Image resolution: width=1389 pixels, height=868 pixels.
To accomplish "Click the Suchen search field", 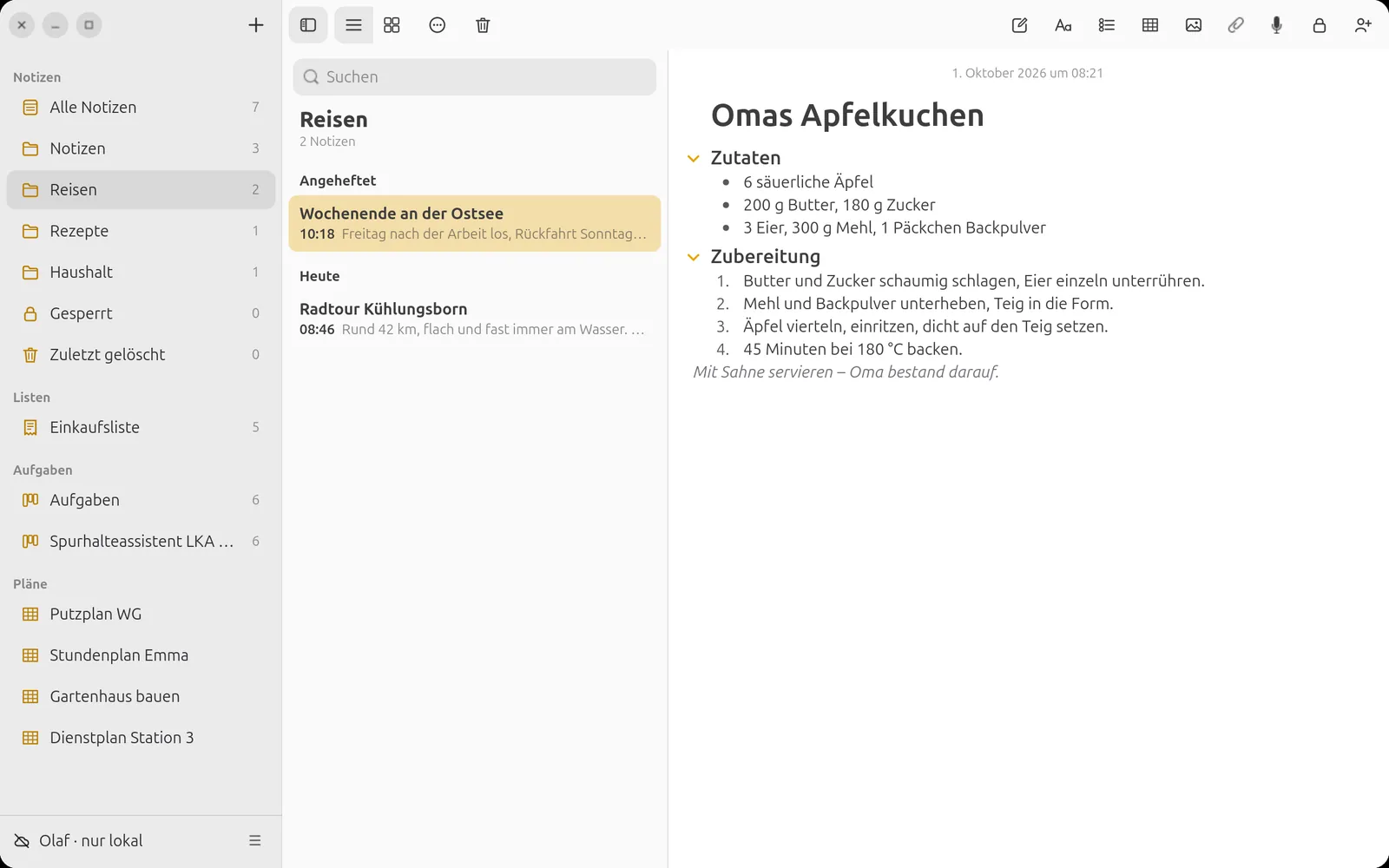I will [474, 76].
